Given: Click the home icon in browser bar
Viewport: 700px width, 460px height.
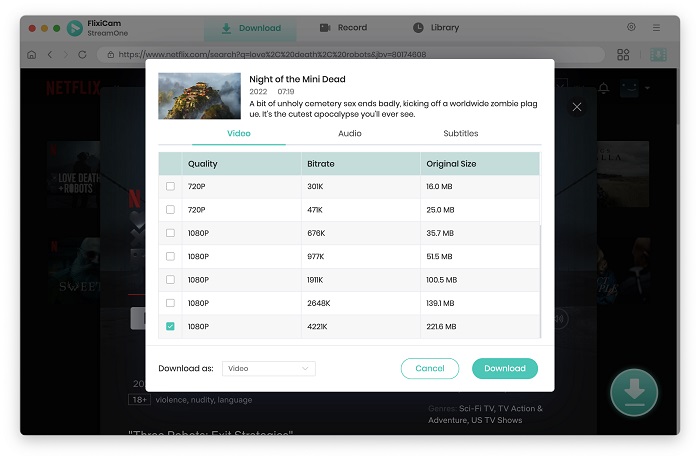Looking at the screenshot, I should 31,54.
